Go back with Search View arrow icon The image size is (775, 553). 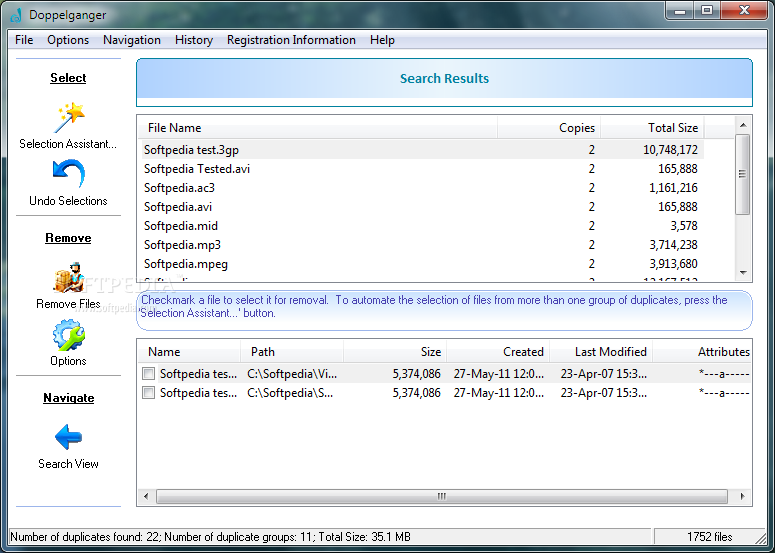click(x=68, y=437)
